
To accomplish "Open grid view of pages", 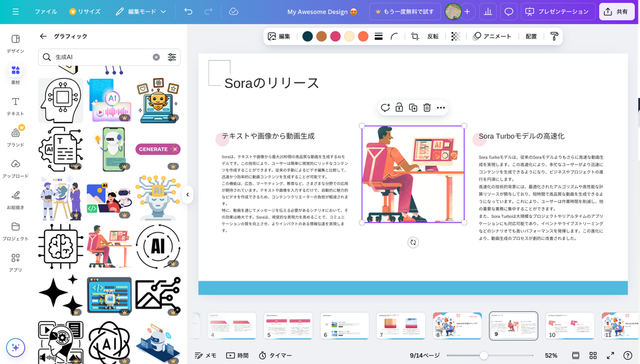I will click(x=593, y=355).
